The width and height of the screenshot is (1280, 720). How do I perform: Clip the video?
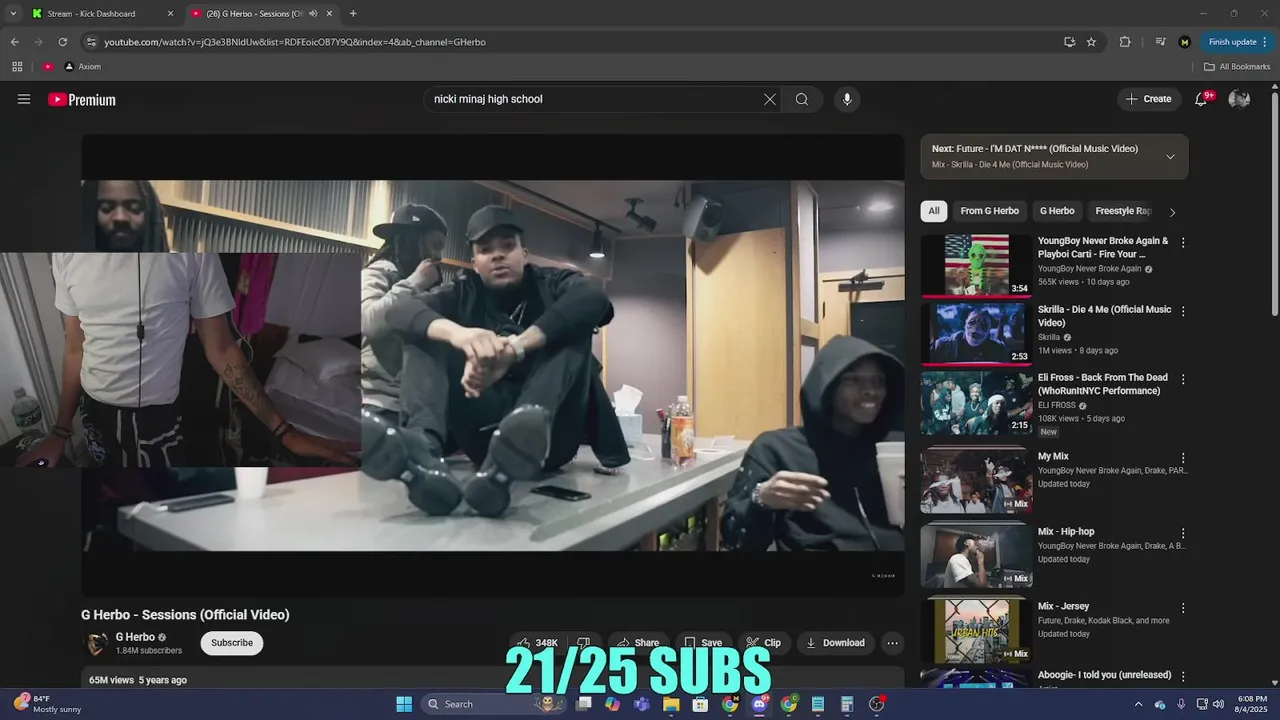coord(763,643)
